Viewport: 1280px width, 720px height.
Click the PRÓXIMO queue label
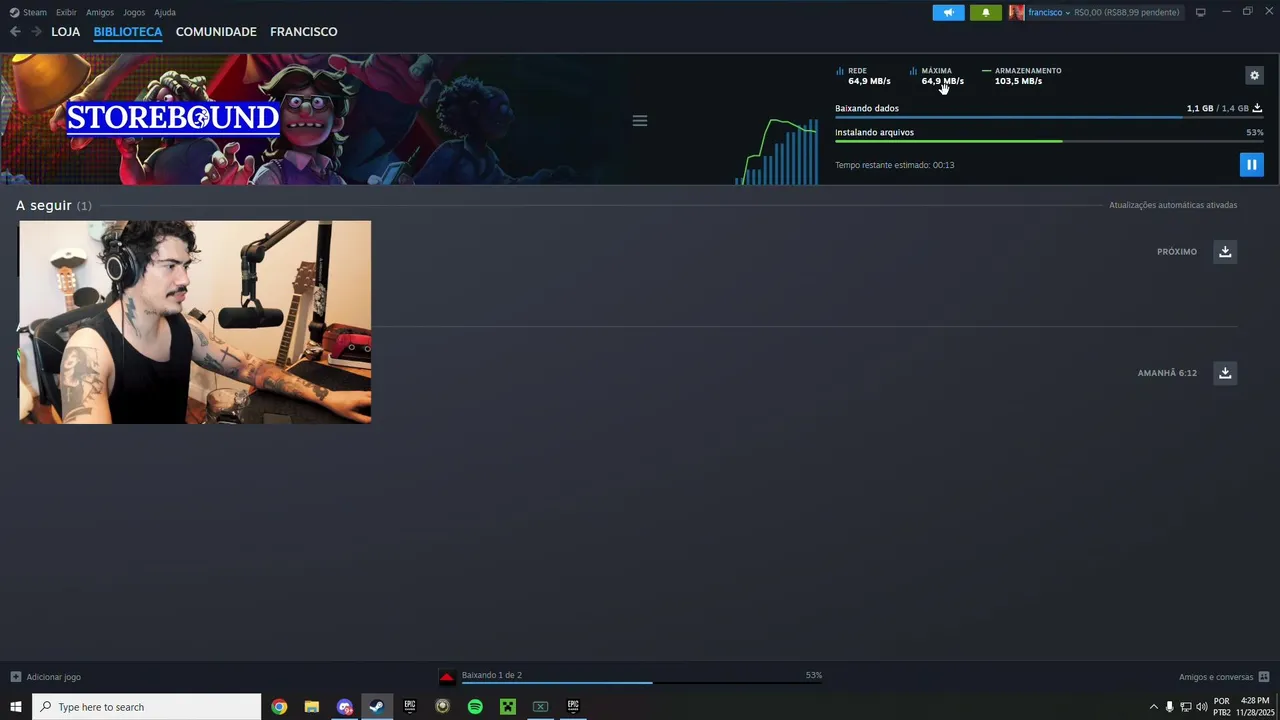[x=1177, y=252]
